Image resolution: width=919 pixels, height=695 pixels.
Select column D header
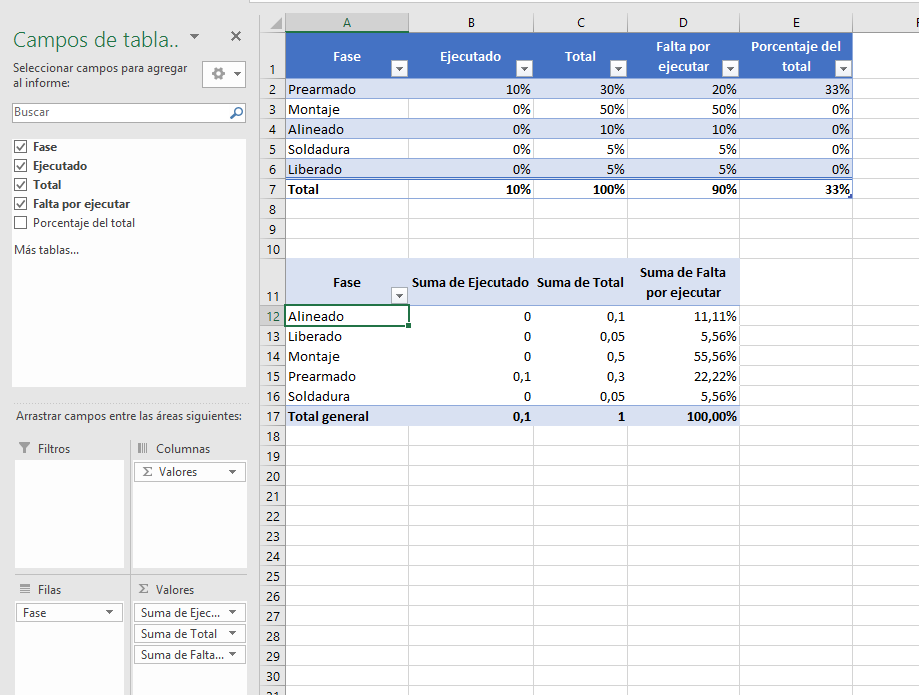[683, 23]
